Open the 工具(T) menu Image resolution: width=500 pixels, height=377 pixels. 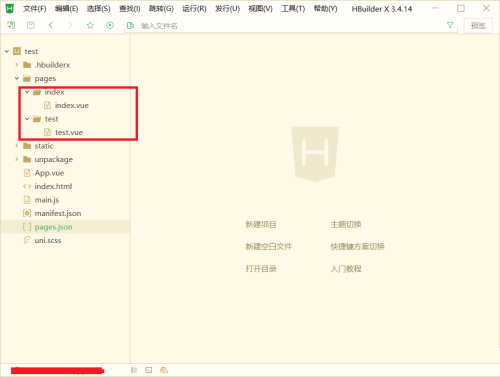tap(293, 9)
